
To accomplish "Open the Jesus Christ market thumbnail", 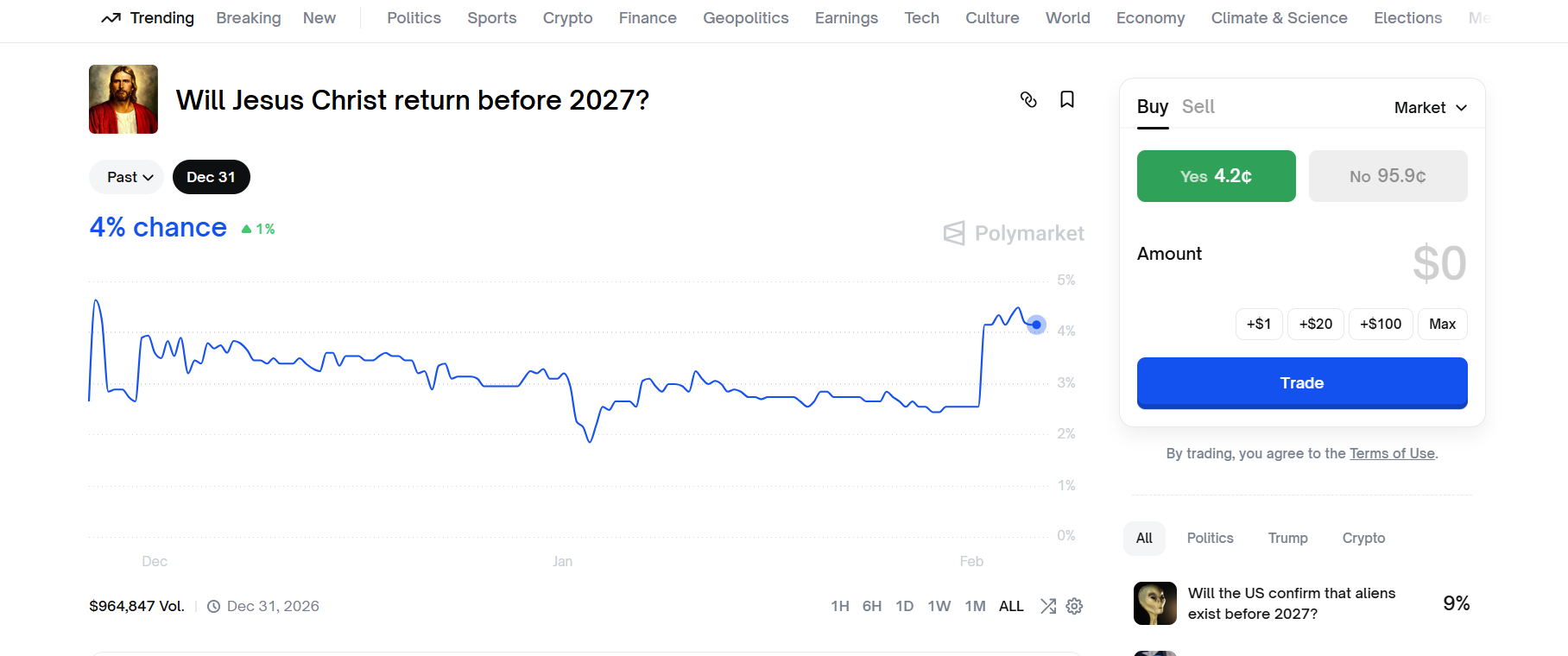I will [x=123, y=99].
